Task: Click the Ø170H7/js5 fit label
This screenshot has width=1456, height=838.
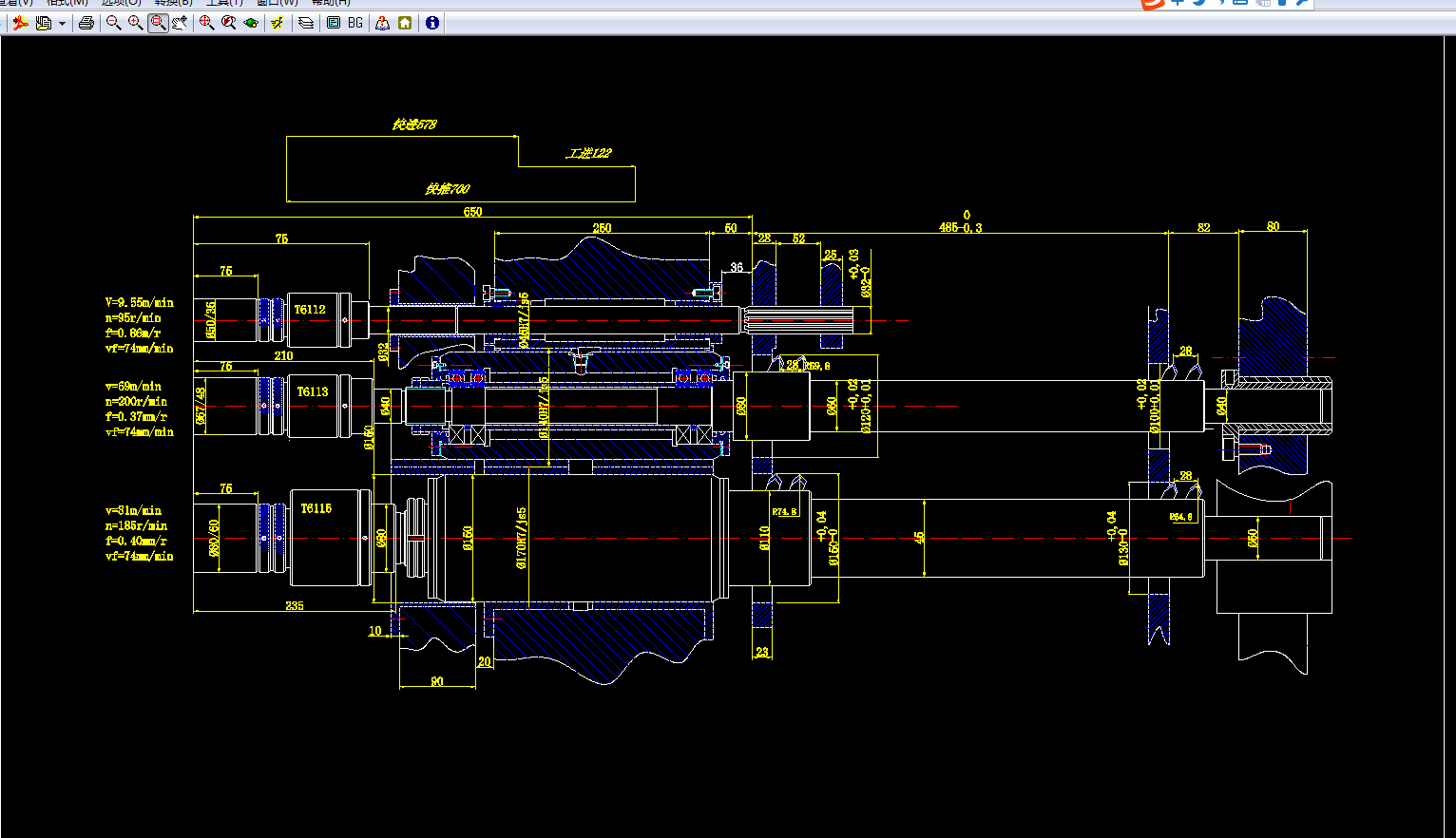Action: coord(522,538)
